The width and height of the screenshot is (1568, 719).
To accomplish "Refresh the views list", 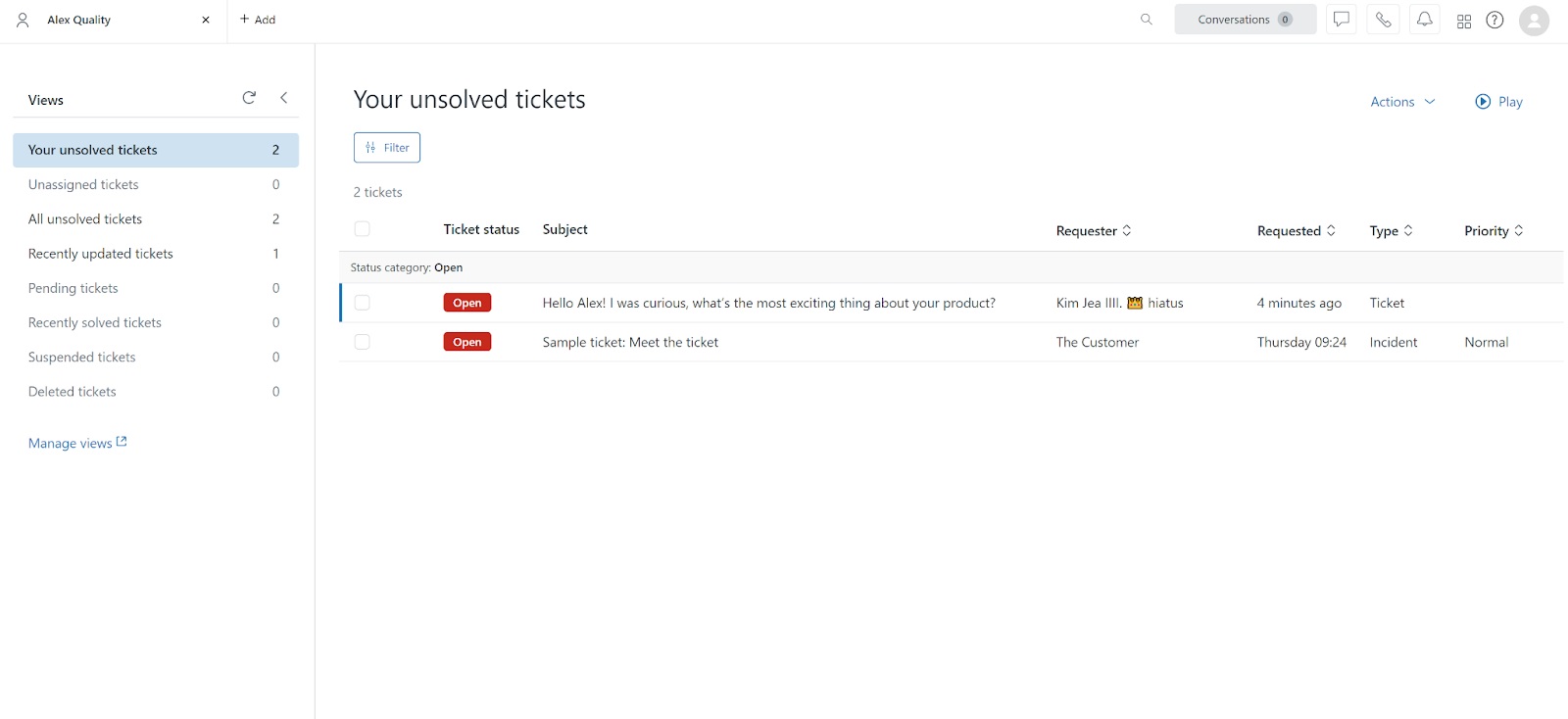I will 249,98.
